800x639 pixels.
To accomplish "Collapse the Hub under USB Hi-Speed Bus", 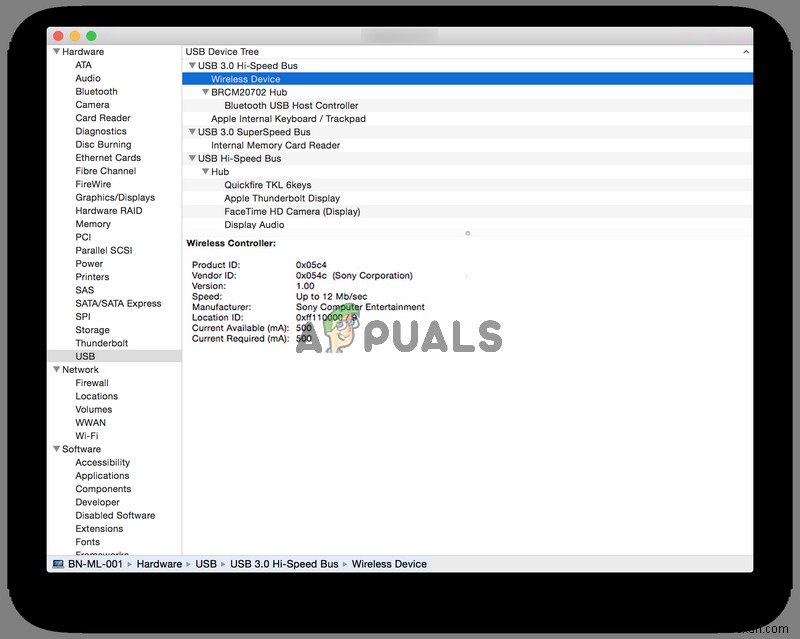I will [205, 171].
